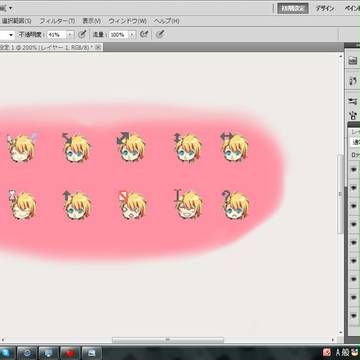Viewport: 360px width, 360px height.
Task: Open the title bar dropdown arrow
Action: coord(10,8)
